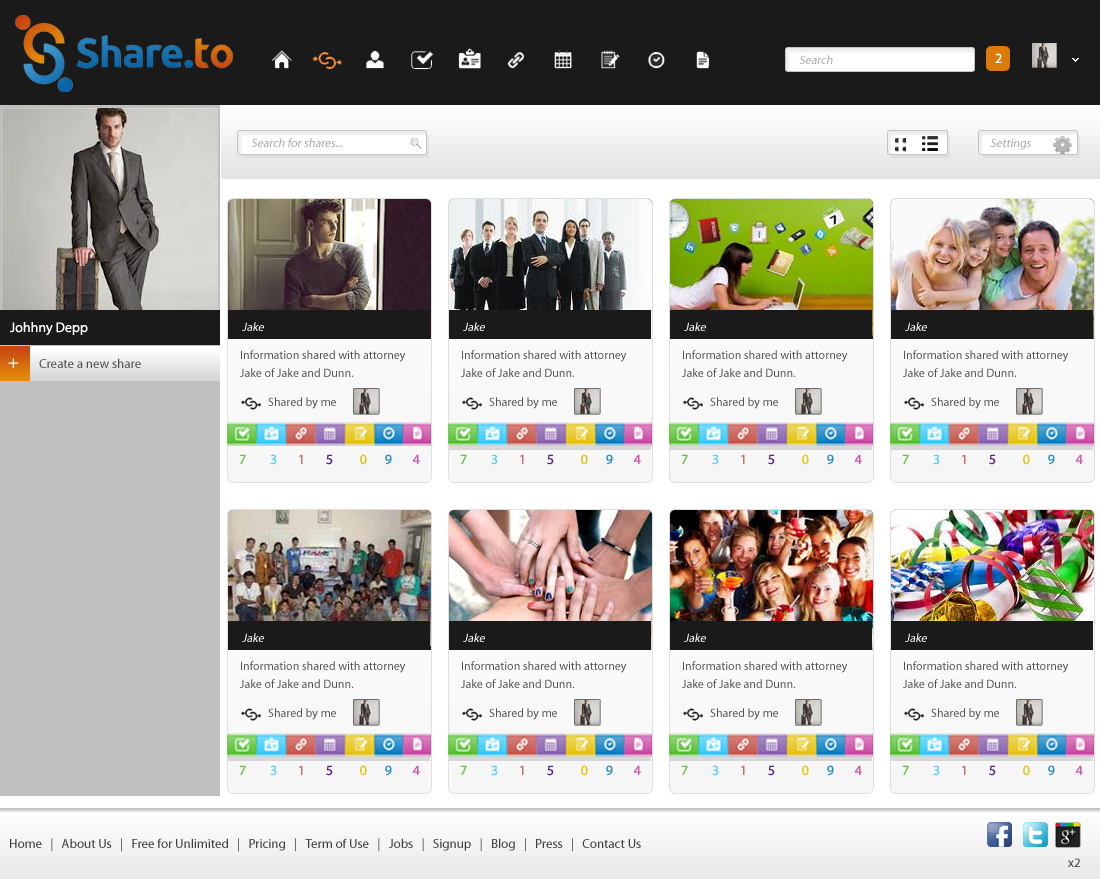Go to the Signup footer link
The image size is (1100, 879).
pos(451,843)
